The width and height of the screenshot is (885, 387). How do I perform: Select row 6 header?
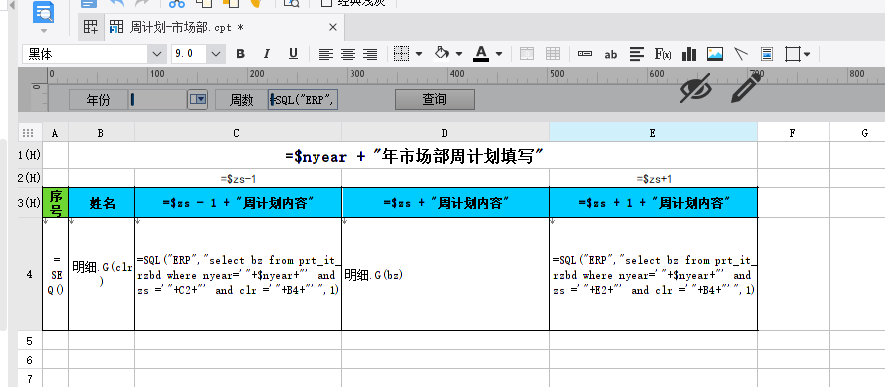coord(29,359)
